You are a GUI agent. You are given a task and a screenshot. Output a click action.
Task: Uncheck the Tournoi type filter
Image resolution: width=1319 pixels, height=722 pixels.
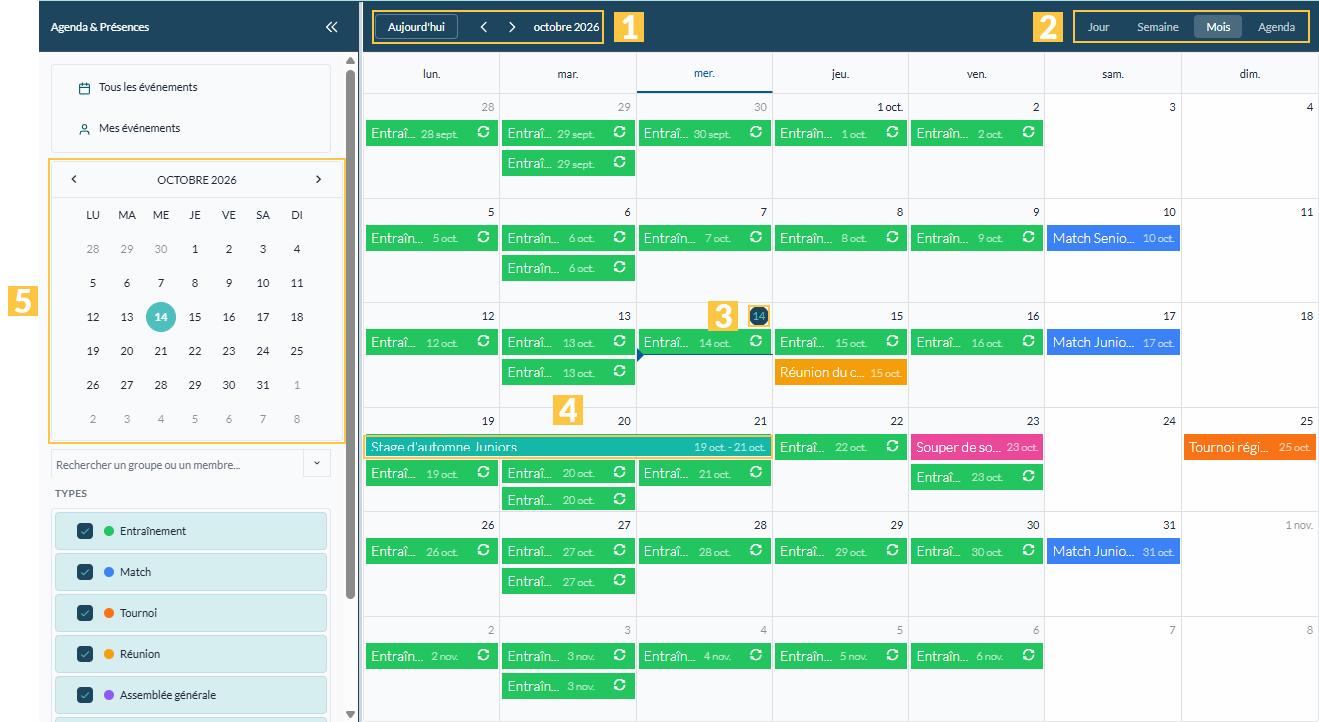coord(85,613)
